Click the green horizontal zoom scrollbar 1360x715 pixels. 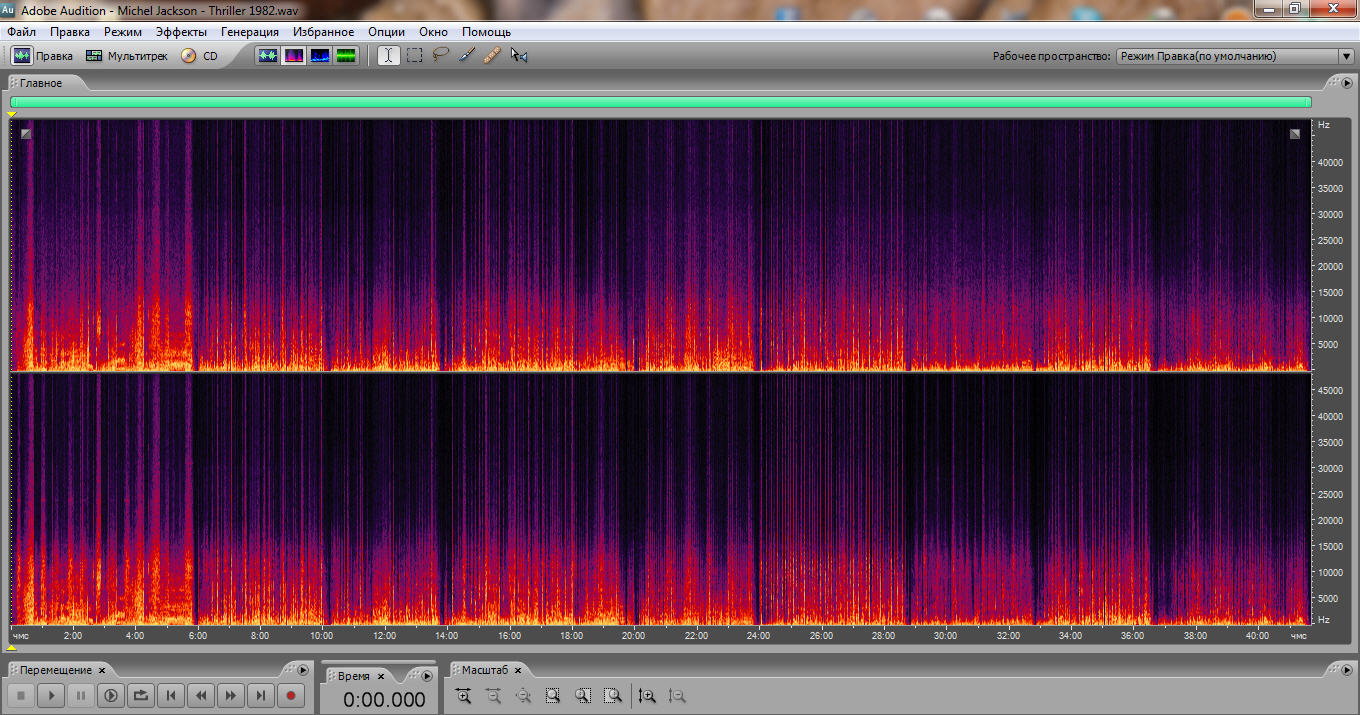pos(661,102)
